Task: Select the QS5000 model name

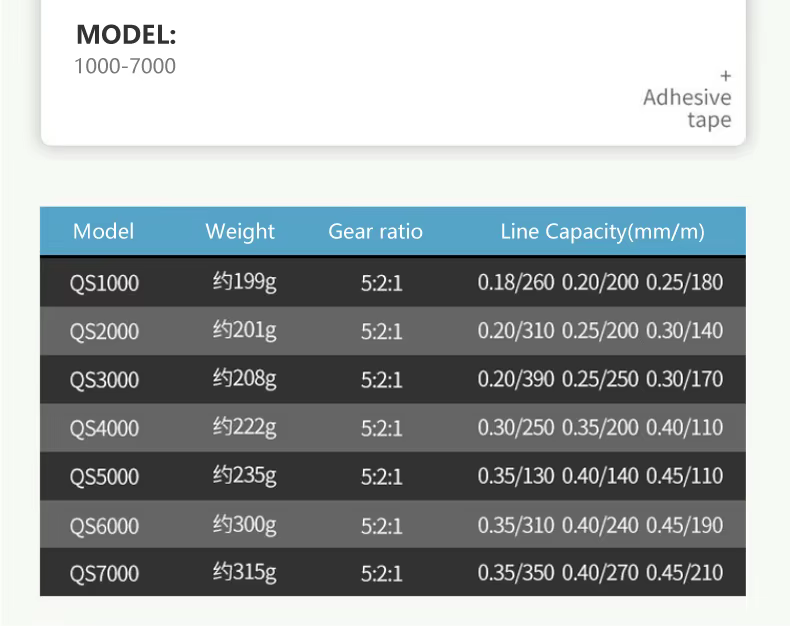Action: (x=104, y=477)
